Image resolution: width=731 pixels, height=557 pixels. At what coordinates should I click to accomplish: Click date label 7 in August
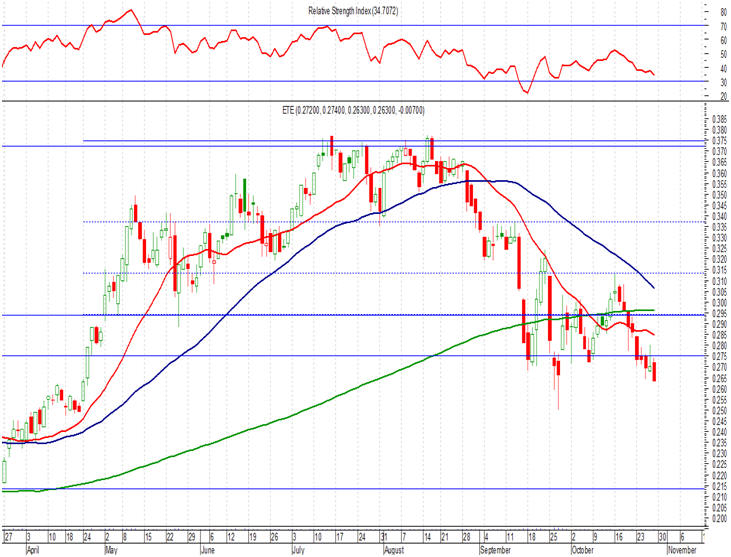pos(404,537)
